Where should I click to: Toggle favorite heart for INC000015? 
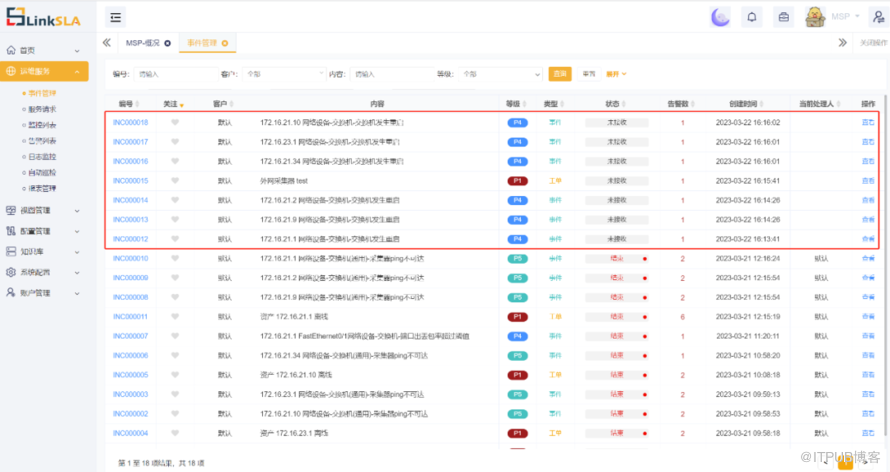coord(175,181)
